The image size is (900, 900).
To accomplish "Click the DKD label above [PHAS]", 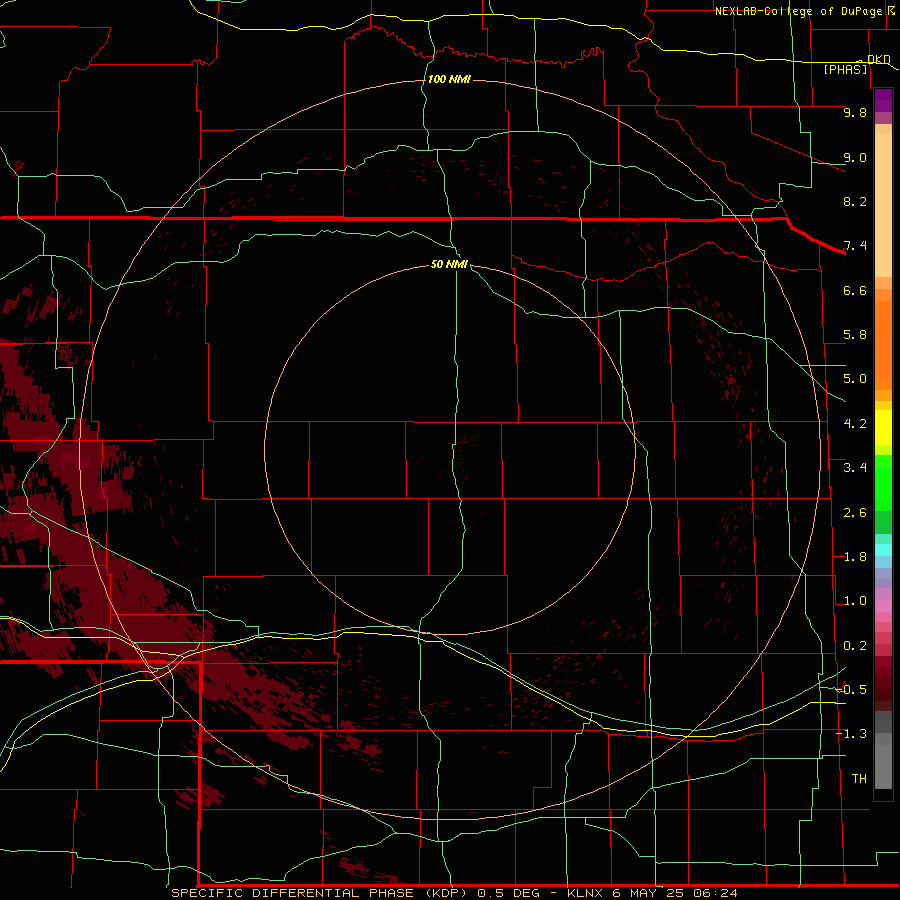I will click(879, 59).
